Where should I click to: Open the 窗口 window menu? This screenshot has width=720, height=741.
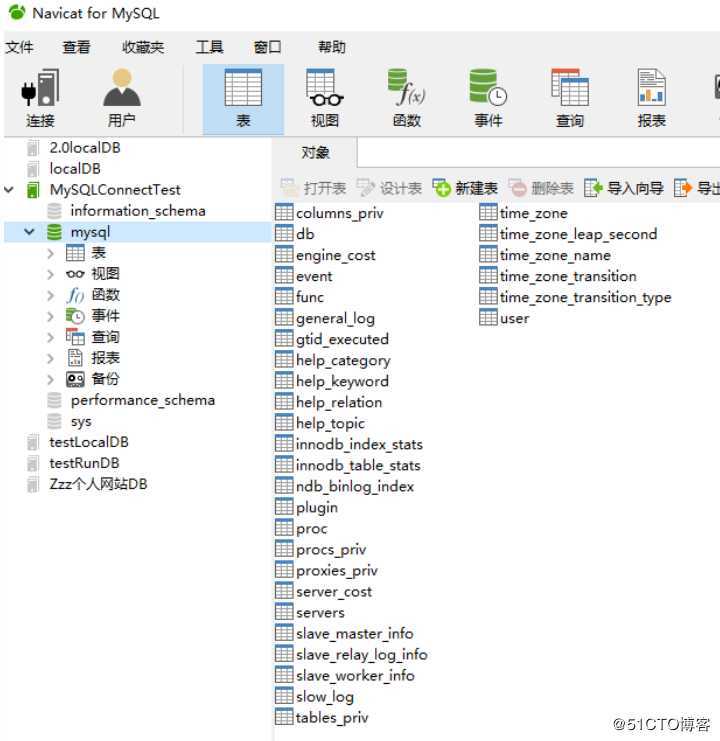point(267,47)
